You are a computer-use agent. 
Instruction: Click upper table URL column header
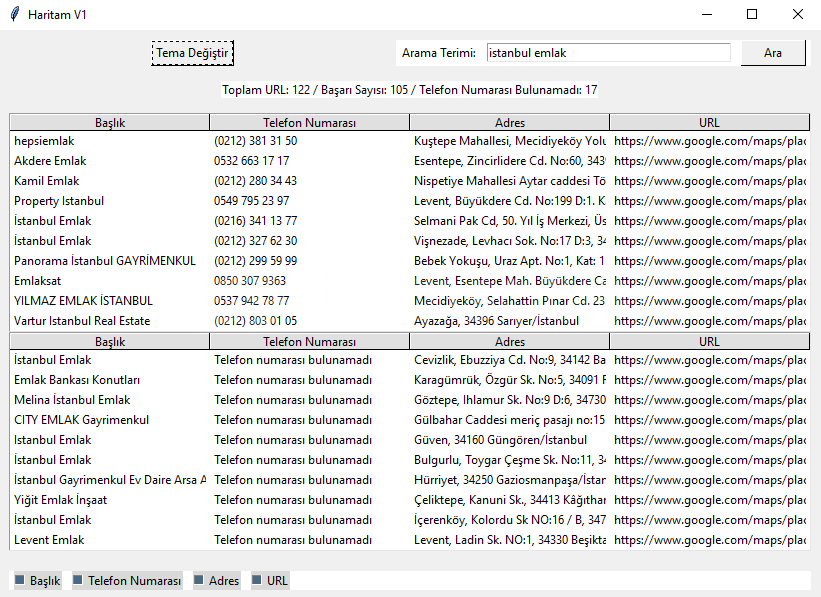point(709,123)
